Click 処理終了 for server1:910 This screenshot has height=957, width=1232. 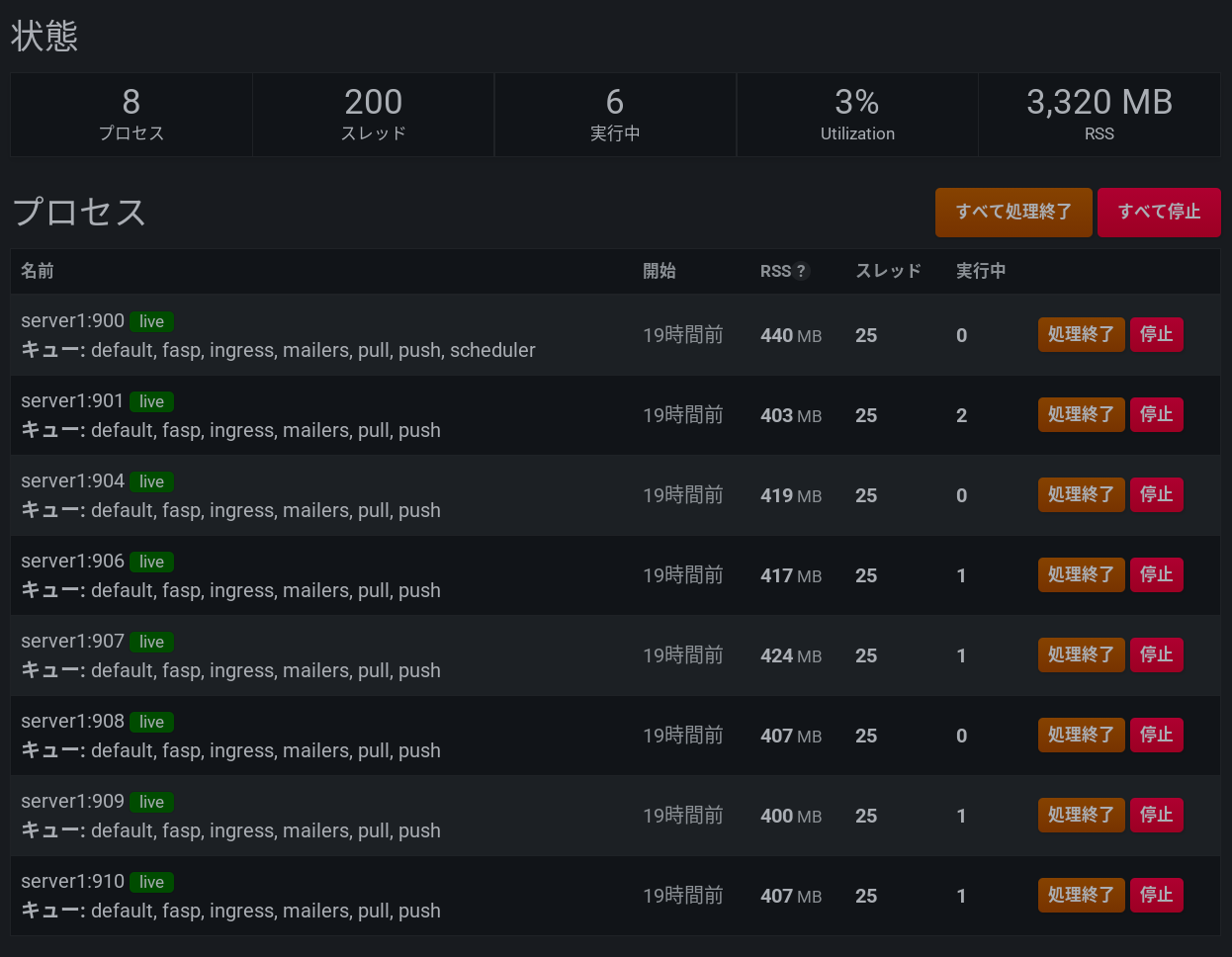point(1081,896)
